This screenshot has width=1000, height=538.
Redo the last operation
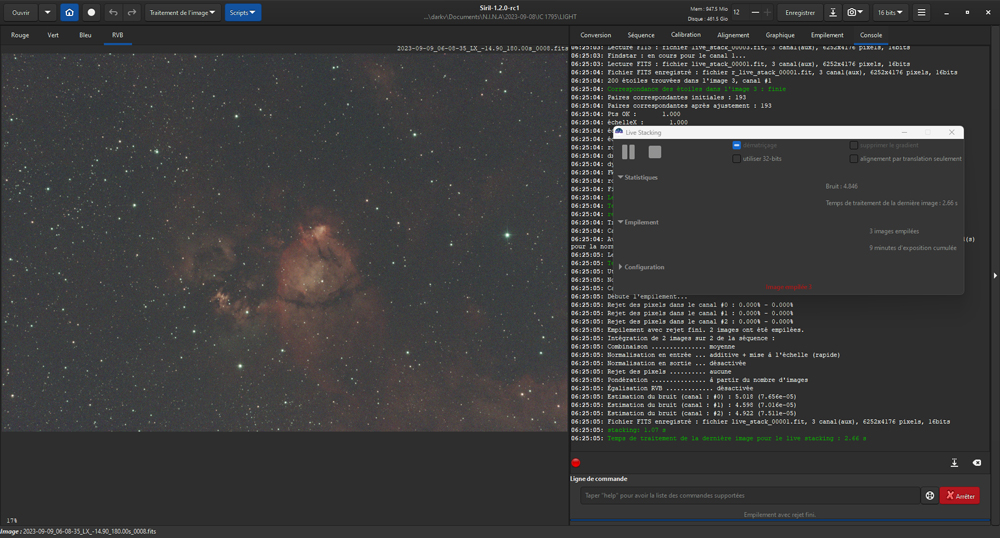[131, 13]
